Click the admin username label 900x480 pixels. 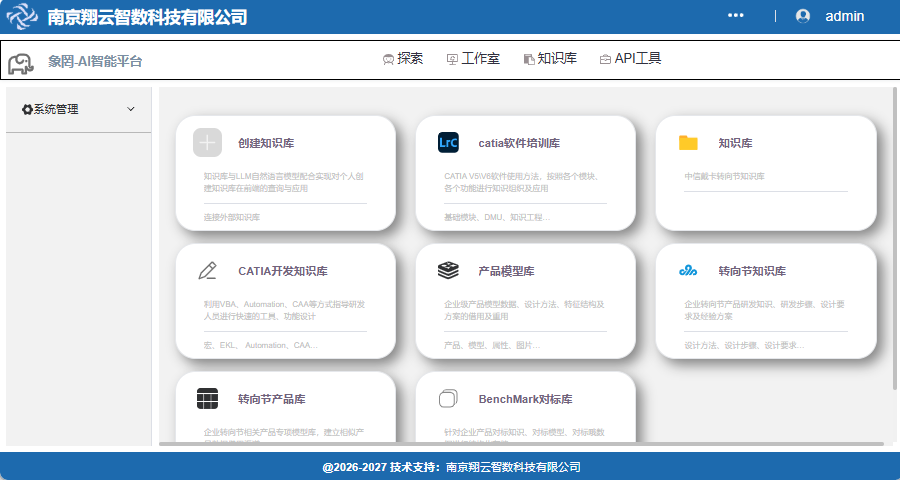point(844,16)
